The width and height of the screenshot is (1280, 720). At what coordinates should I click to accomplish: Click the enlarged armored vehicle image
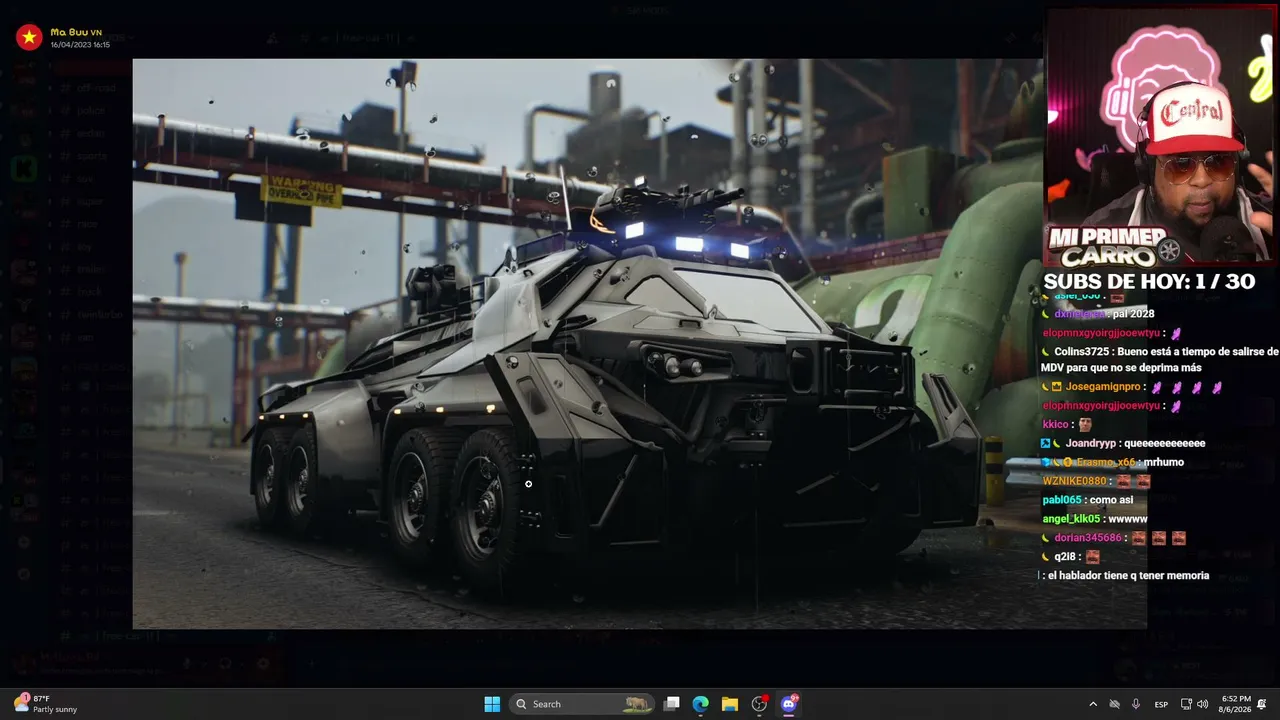[x=640, y=343]
